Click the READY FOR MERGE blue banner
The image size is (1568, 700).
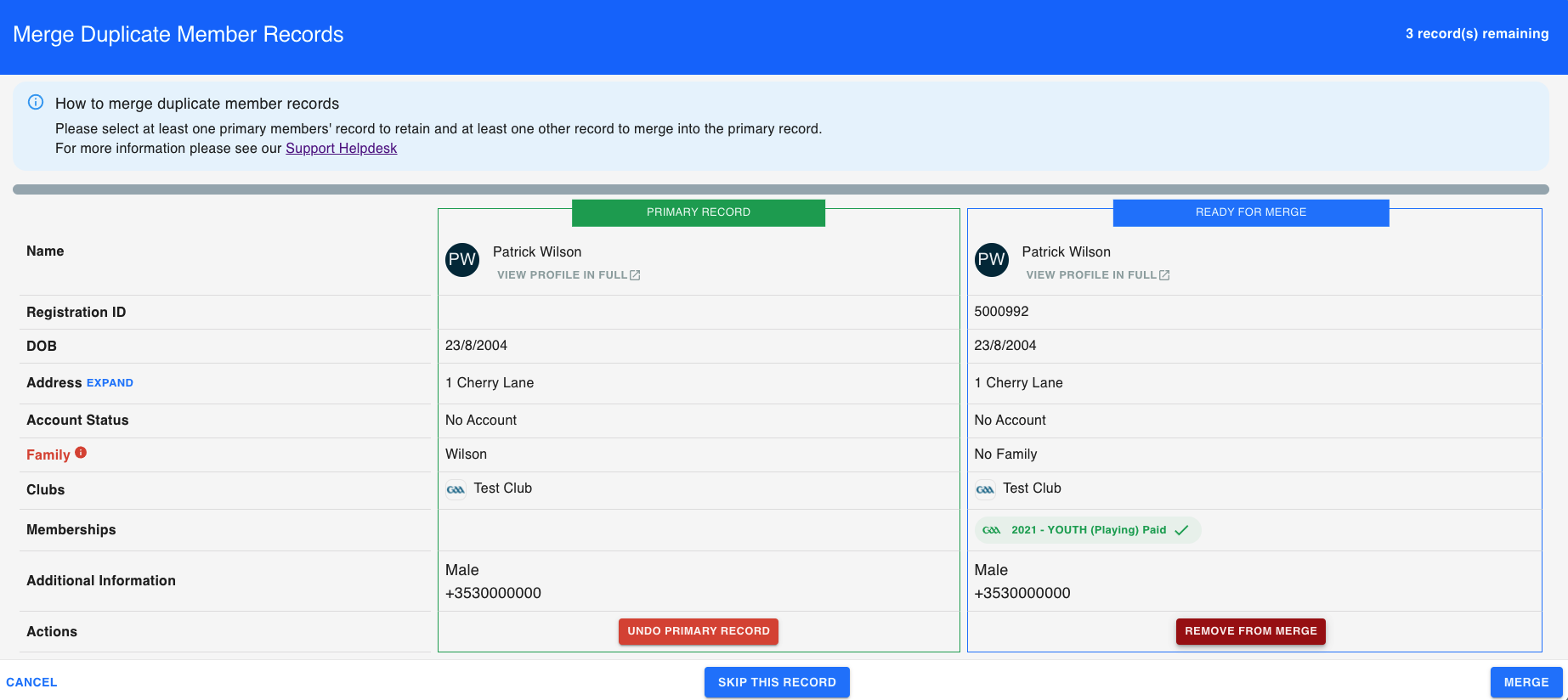[1251, 212]
